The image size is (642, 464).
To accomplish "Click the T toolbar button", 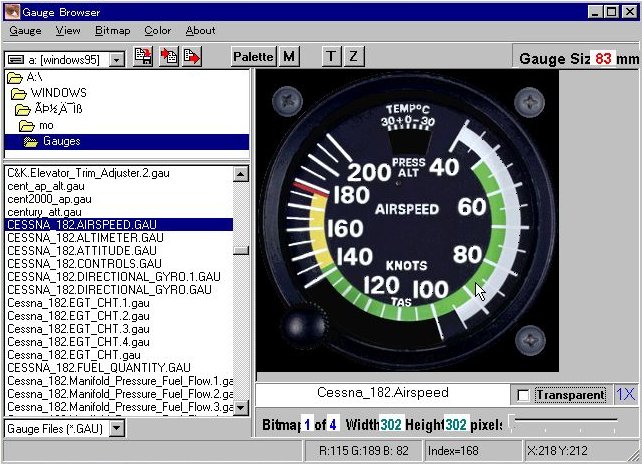I will click(x=331, y=56).
